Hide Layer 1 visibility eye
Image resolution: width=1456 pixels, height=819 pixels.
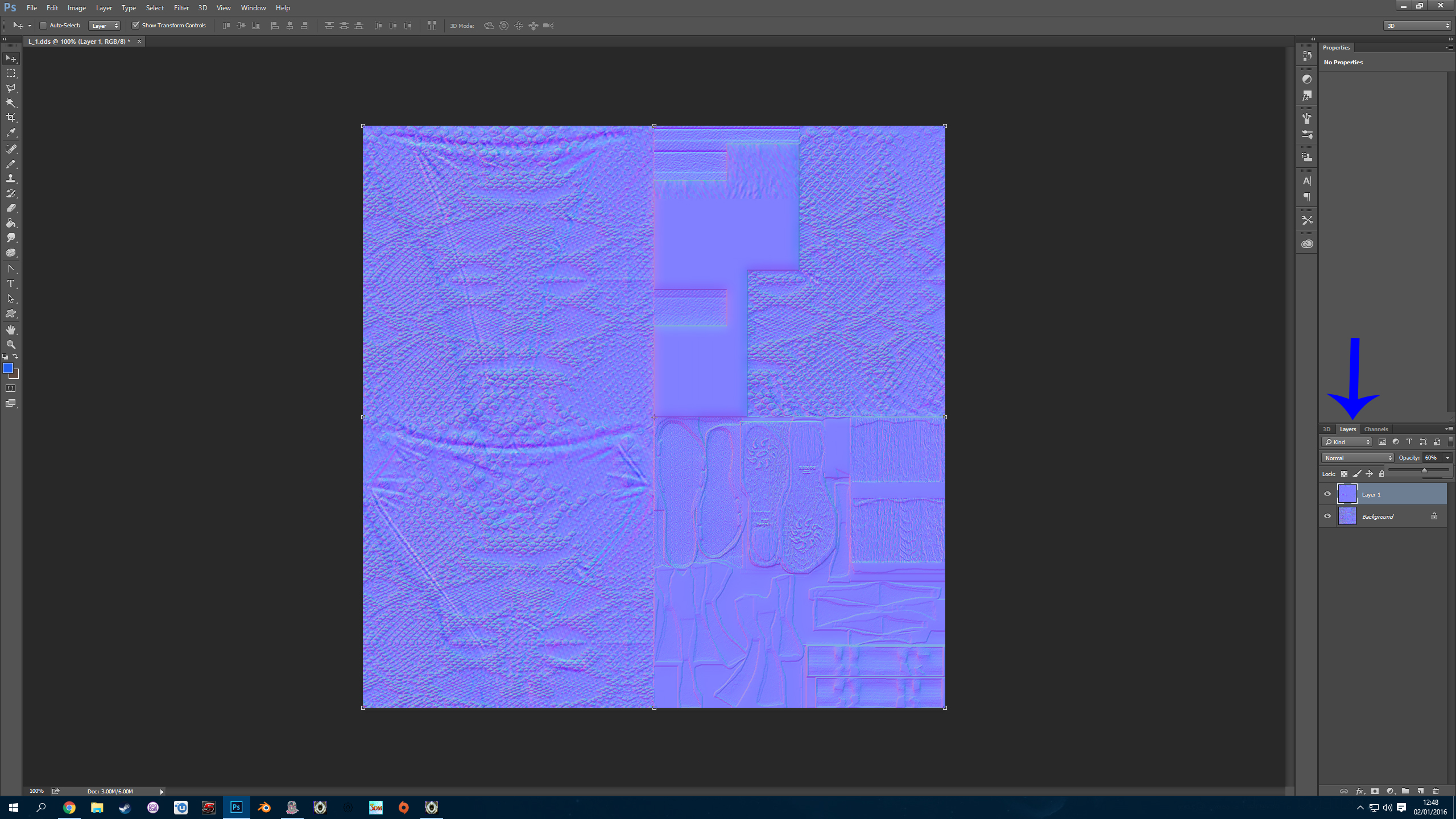pos(1327,494)
